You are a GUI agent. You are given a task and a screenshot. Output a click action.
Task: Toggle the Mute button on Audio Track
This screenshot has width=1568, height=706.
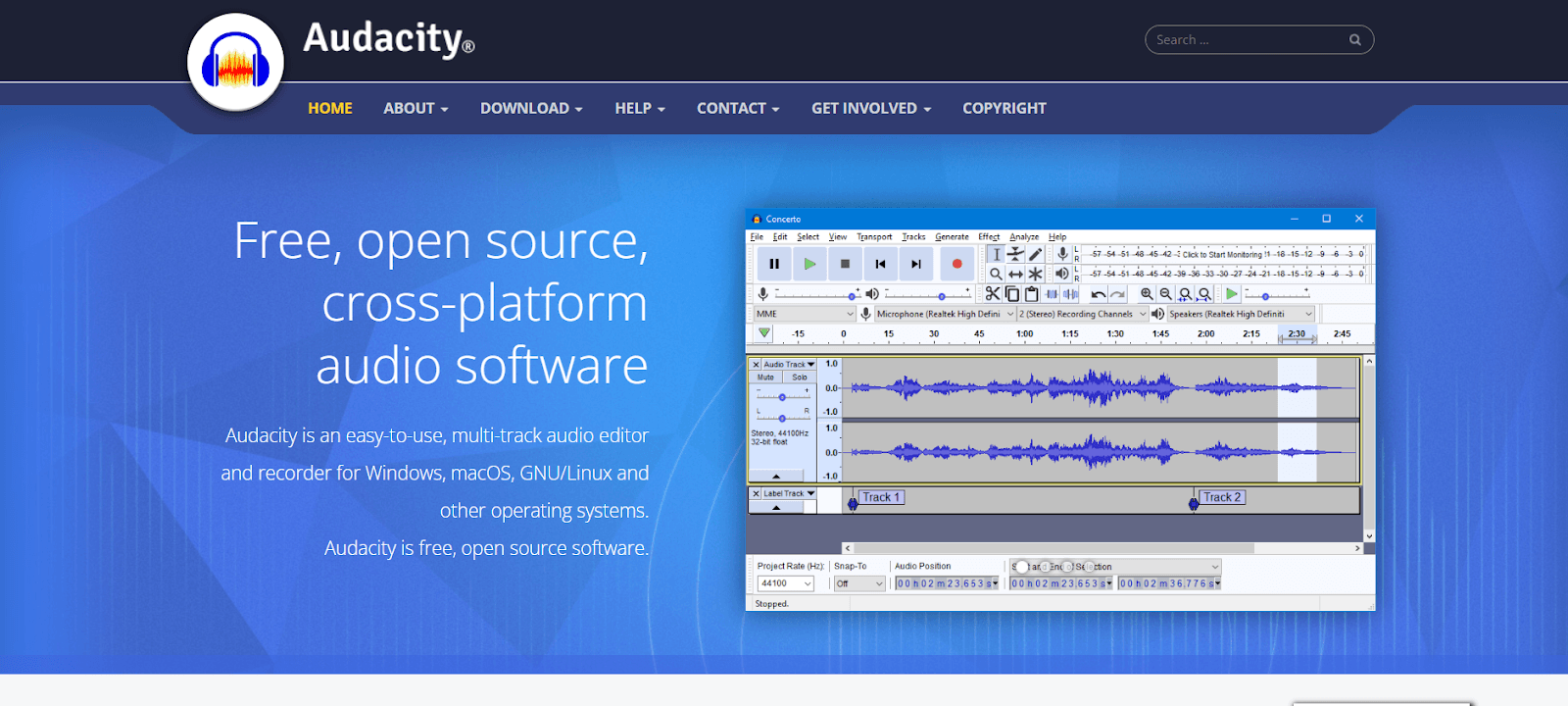[x=766, y=377]
